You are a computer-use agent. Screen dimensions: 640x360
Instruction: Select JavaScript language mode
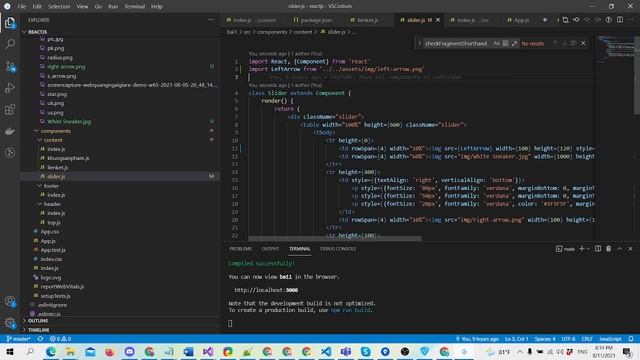[610, 339]
